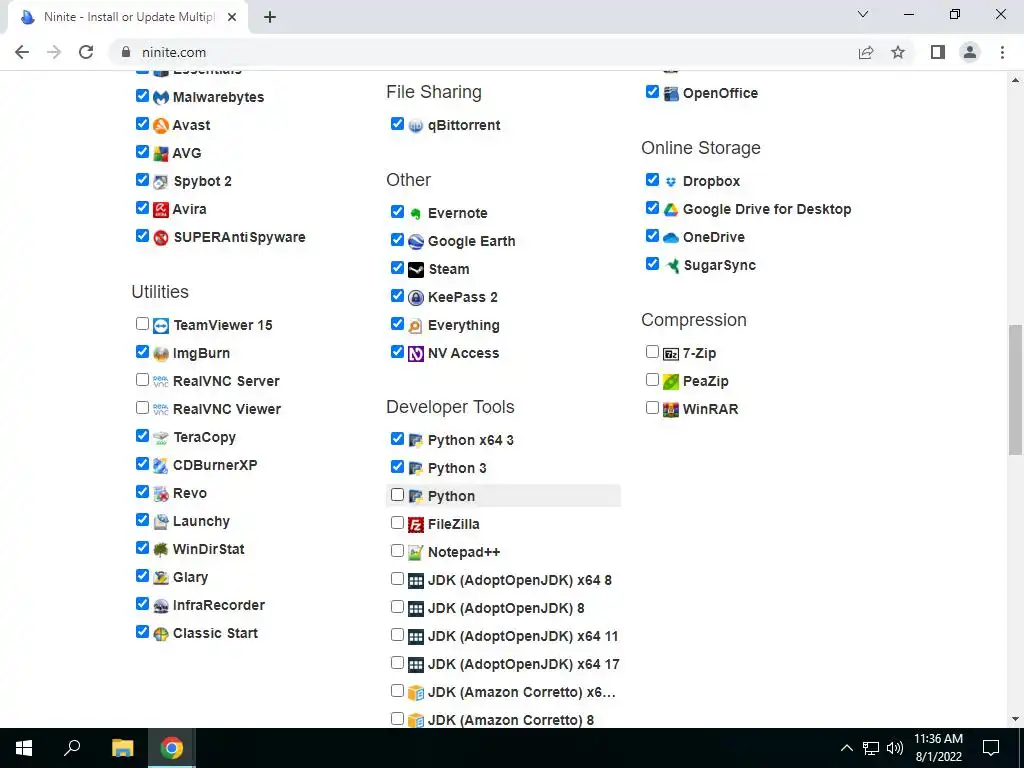Open Windows taskbar search
Image resolution: width=1024 pixels, height=768 pixels.
72,748
